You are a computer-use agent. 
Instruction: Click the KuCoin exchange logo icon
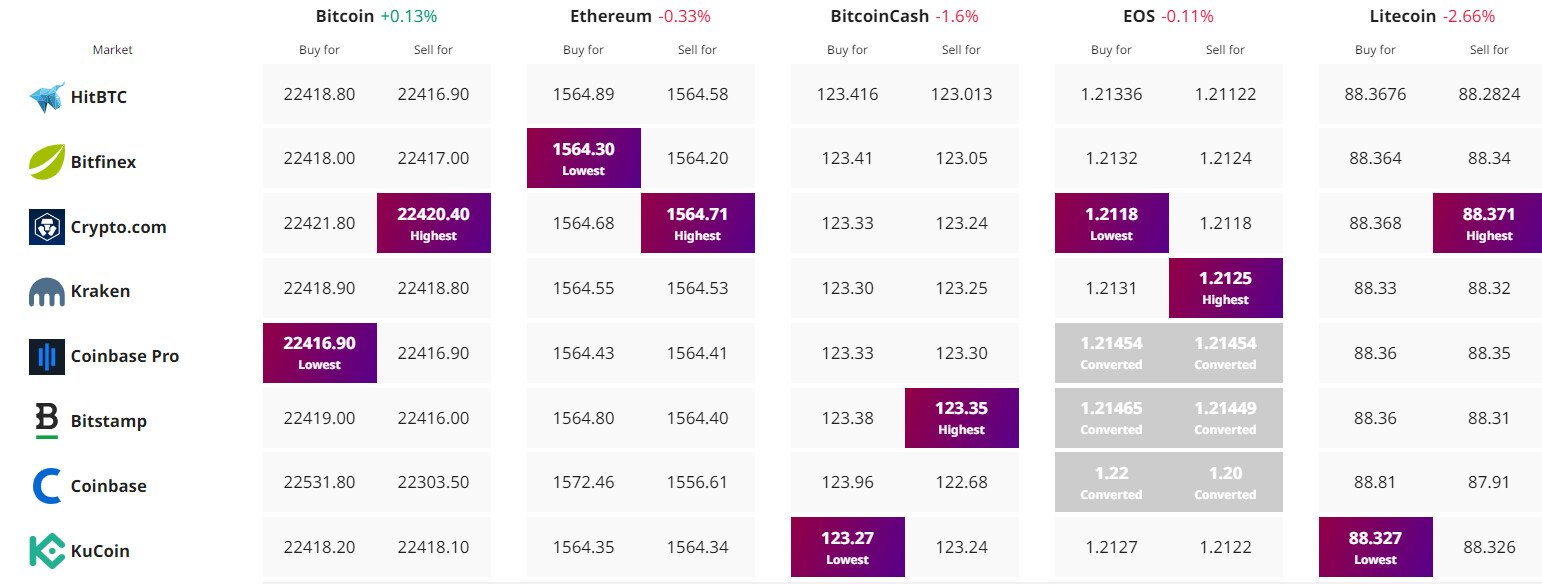(x=47, y=551)
